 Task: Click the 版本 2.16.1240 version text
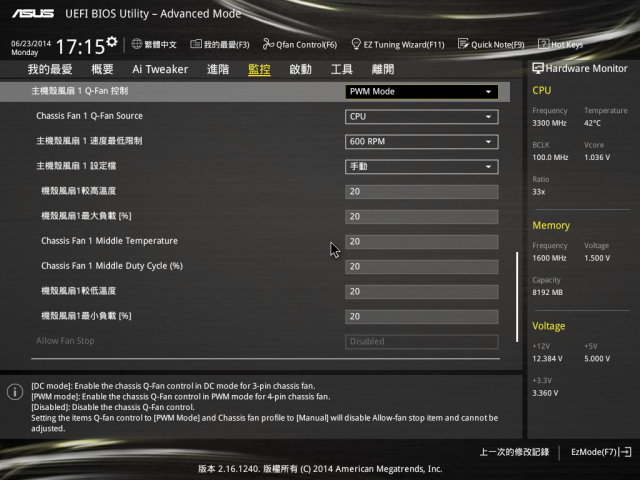coord(229,469)
